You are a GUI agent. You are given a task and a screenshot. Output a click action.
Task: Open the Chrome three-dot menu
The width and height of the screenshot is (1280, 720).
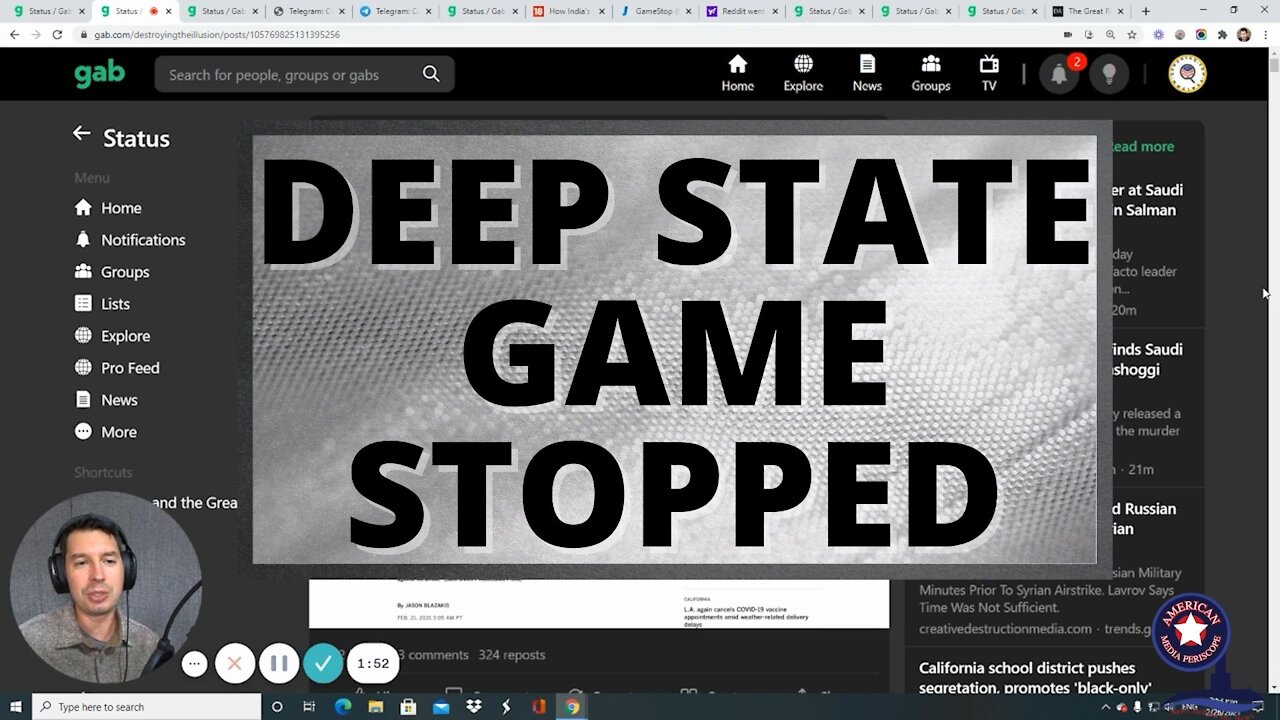pyautogui.click(x=1266, y=34)
